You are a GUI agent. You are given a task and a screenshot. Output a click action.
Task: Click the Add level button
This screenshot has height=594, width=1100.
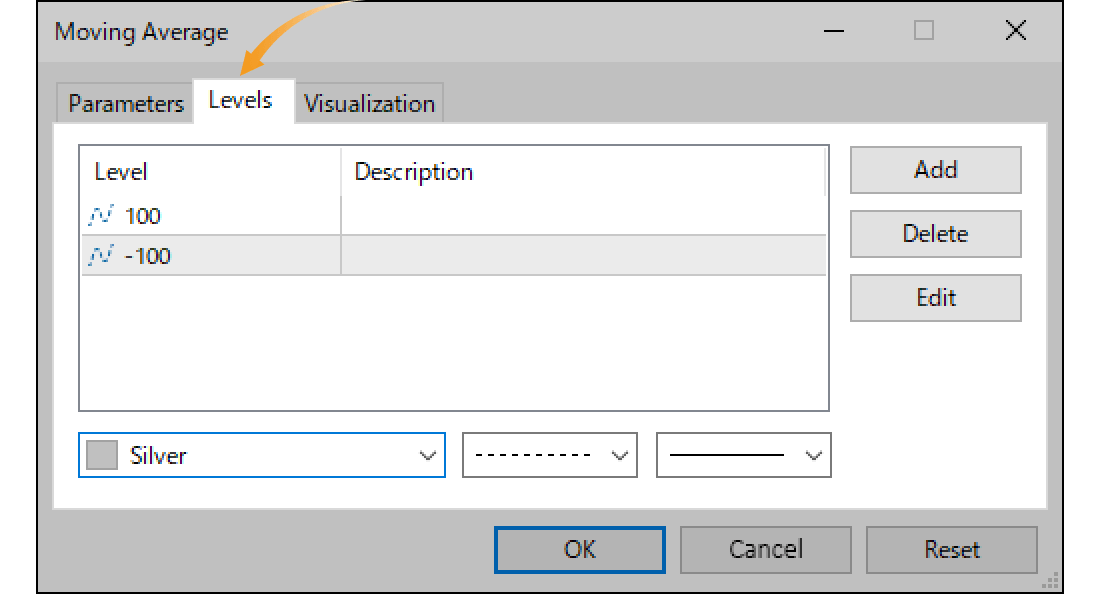[935, 170]
